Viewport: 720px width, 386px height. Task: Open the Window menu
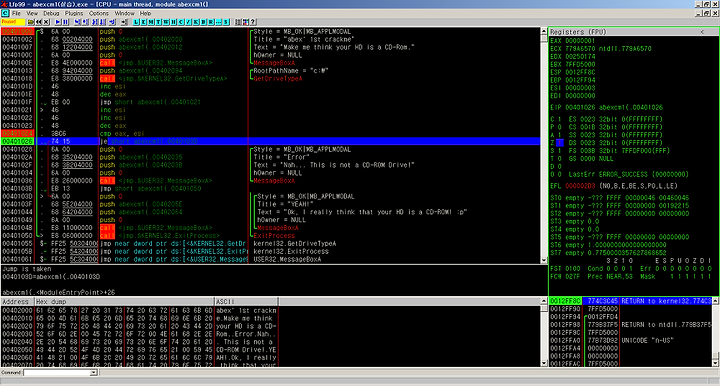(x=124, y=13)
